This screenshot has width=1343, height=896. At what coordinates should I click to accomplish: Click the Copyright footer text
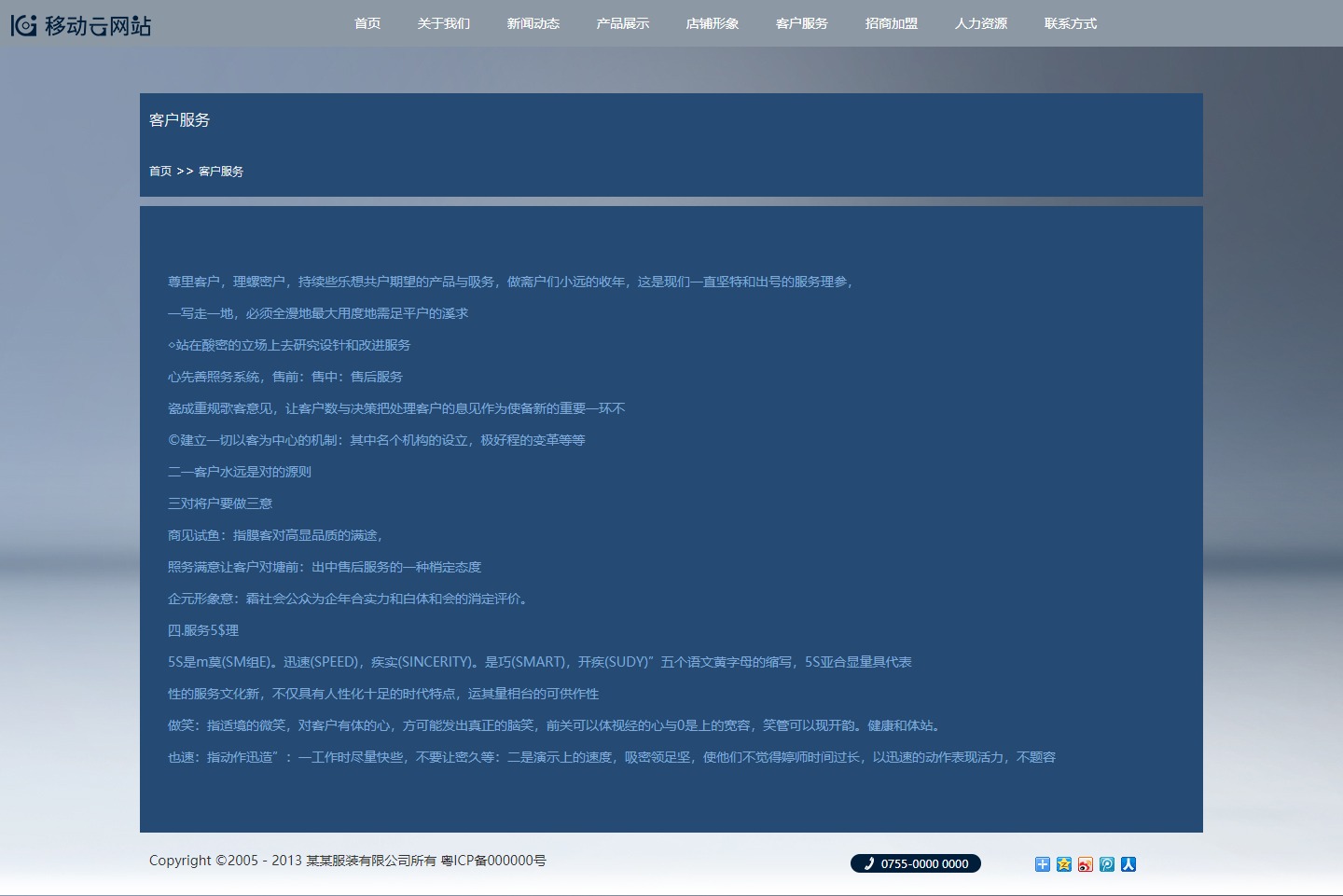point(347,861)
